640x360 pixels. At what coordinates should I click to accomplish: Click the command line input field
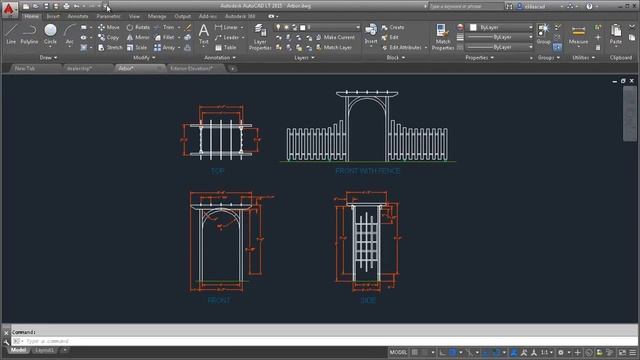click(325, 341)
